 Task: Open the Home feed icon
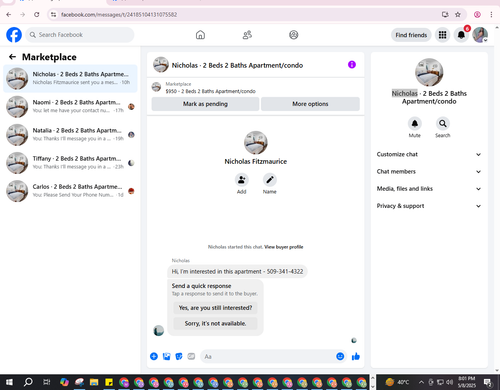click(200, 35)
